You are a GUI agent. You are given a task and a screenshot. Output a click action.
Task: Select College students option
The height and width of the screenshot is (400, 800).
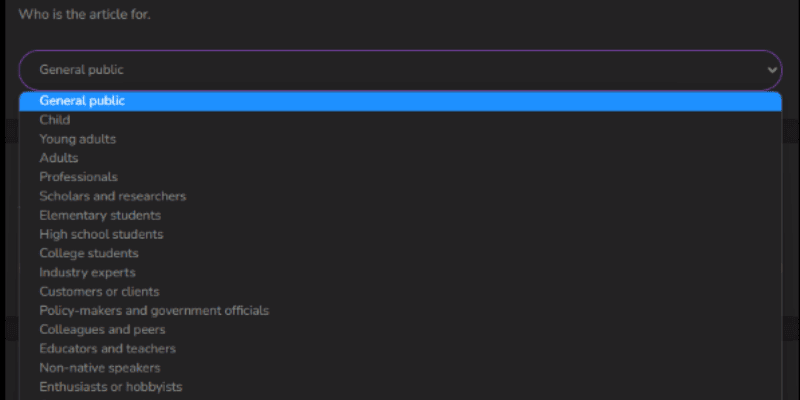(x=400, y=254)
